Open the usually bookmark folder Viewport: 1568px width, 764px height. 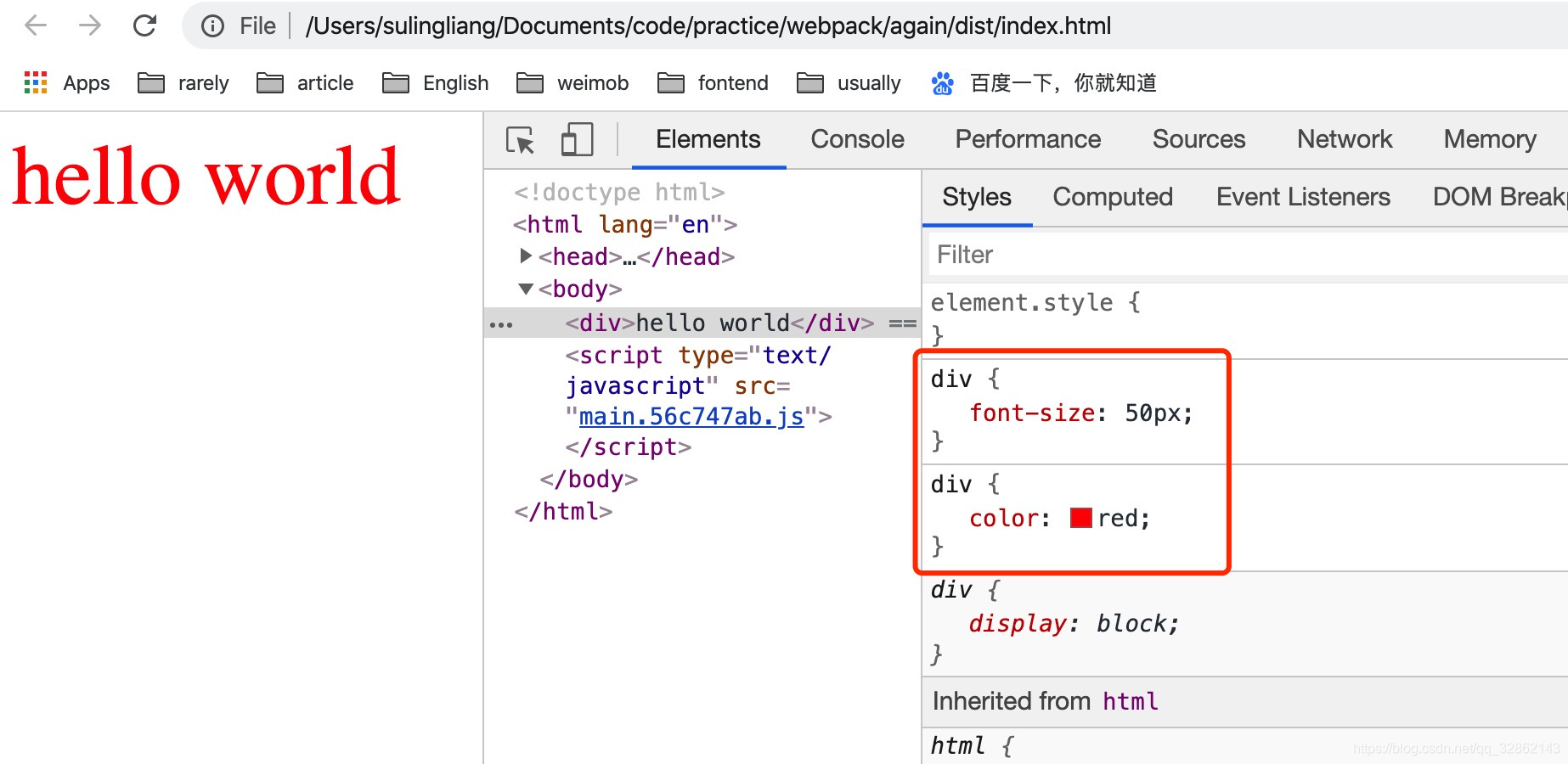click(849, 83)
